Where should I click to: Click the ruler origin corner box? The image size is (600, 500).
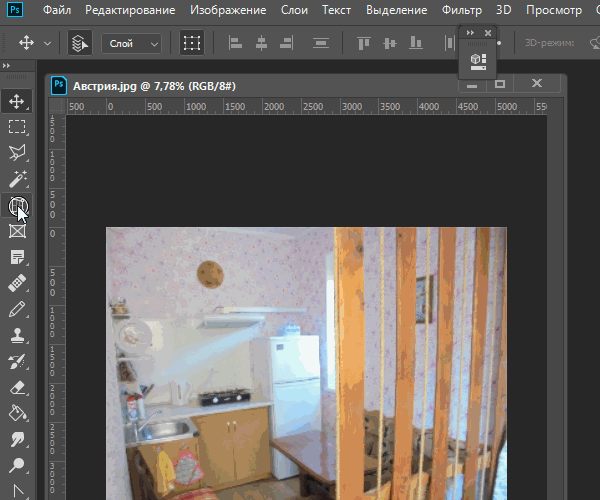coord(57,106)
